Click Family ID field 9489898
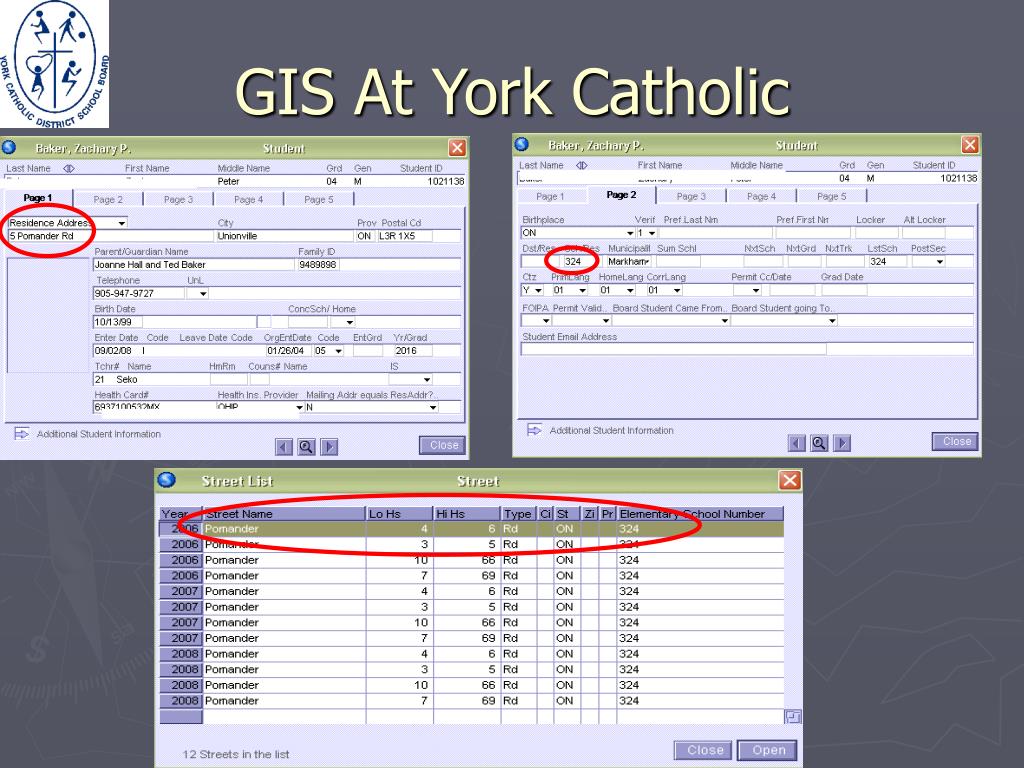The height and width of the screenshot is (768, 1024). pyautogui.click(x=317, y=265)
